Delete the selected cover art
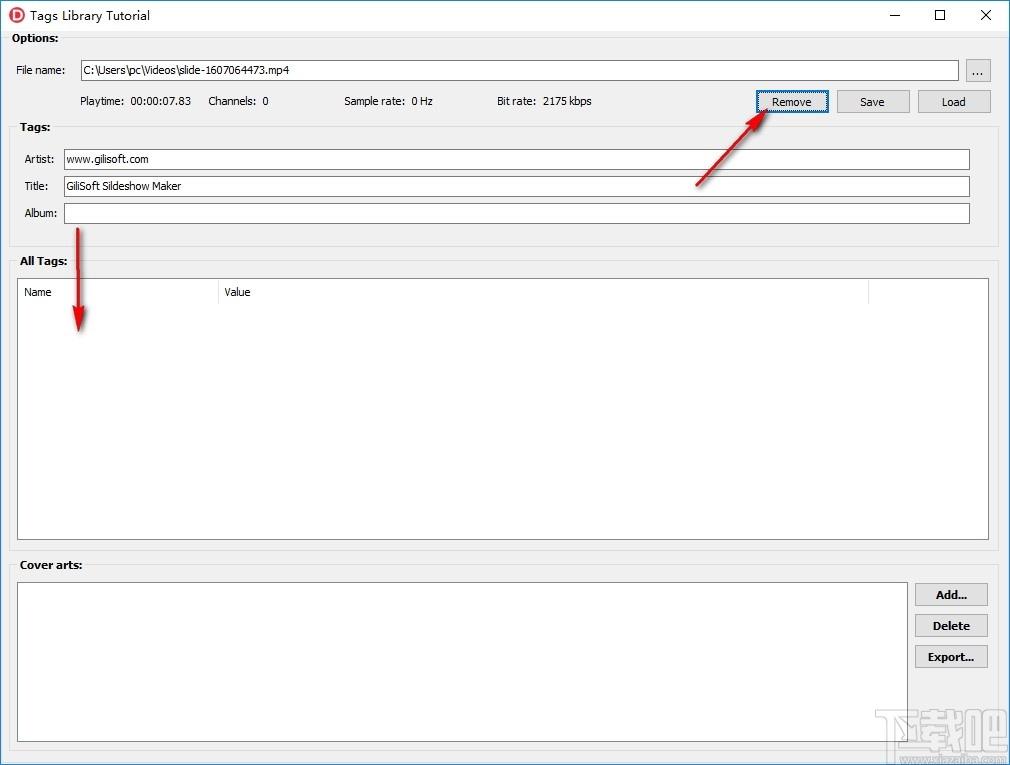 [951, 626]
